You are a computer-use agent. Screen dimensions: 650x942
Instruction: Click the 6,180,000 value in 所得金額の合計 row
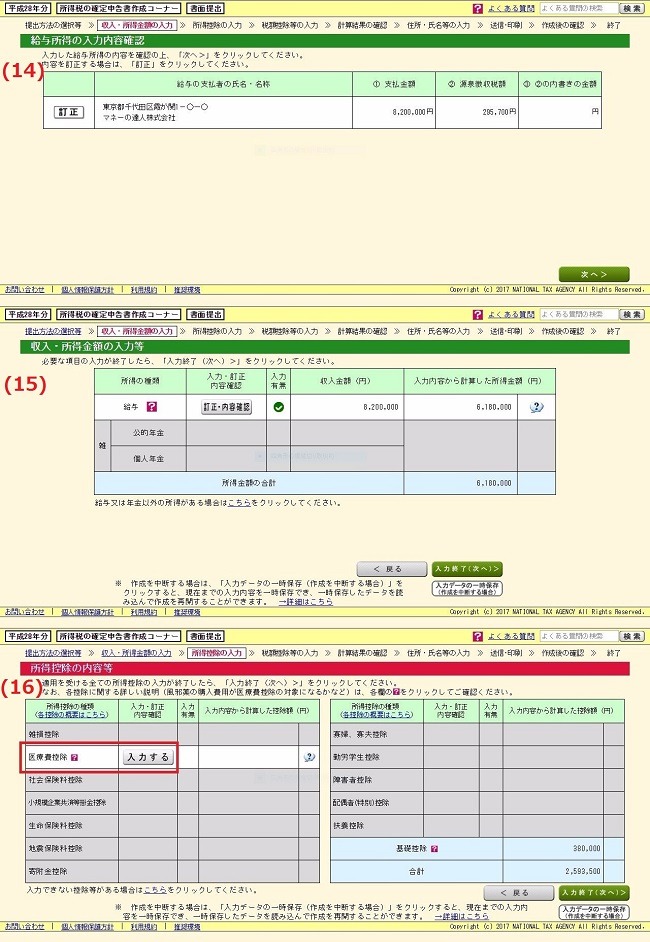(x=494, y=483)
